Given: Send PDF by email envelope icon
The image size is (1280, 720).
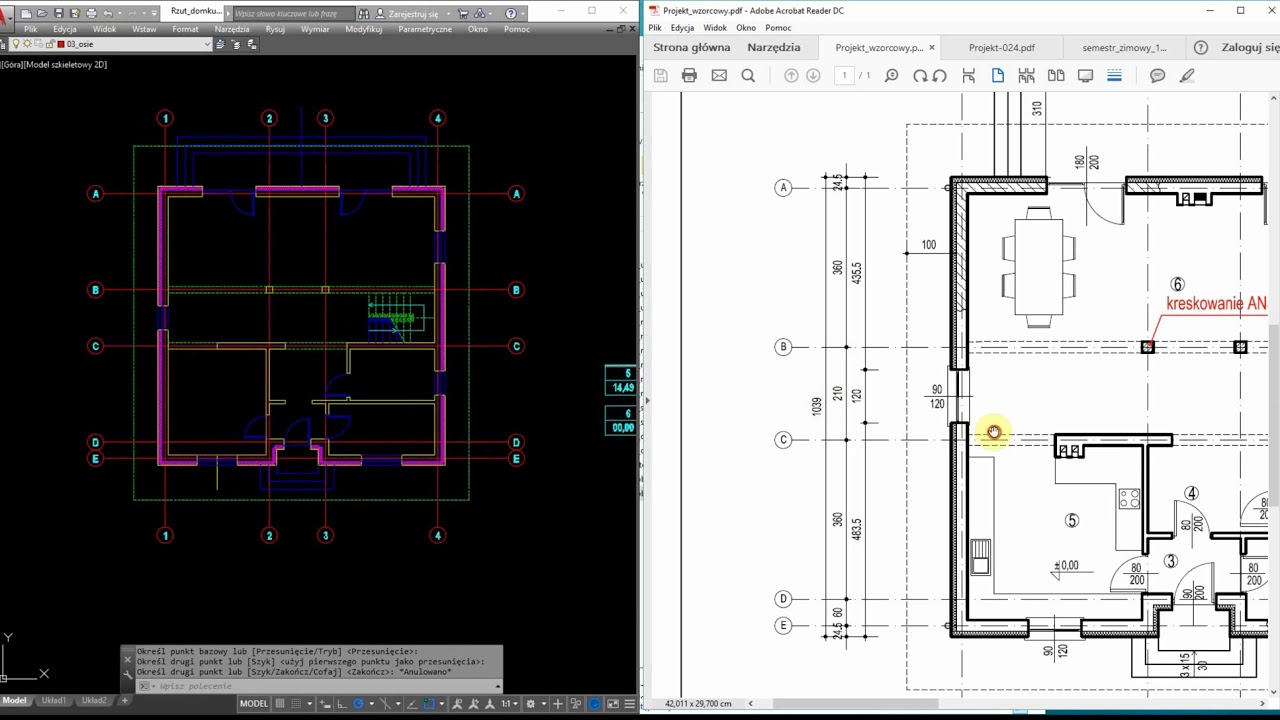Looking at the screenshot, I should click(719, 76).
